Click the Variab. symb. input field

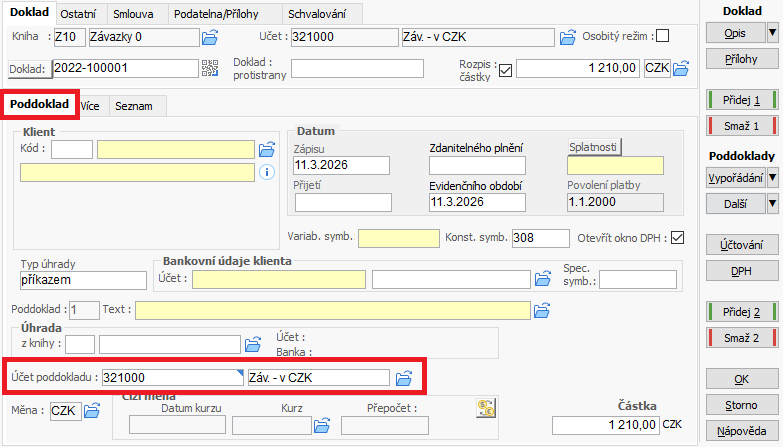point(399,239)
